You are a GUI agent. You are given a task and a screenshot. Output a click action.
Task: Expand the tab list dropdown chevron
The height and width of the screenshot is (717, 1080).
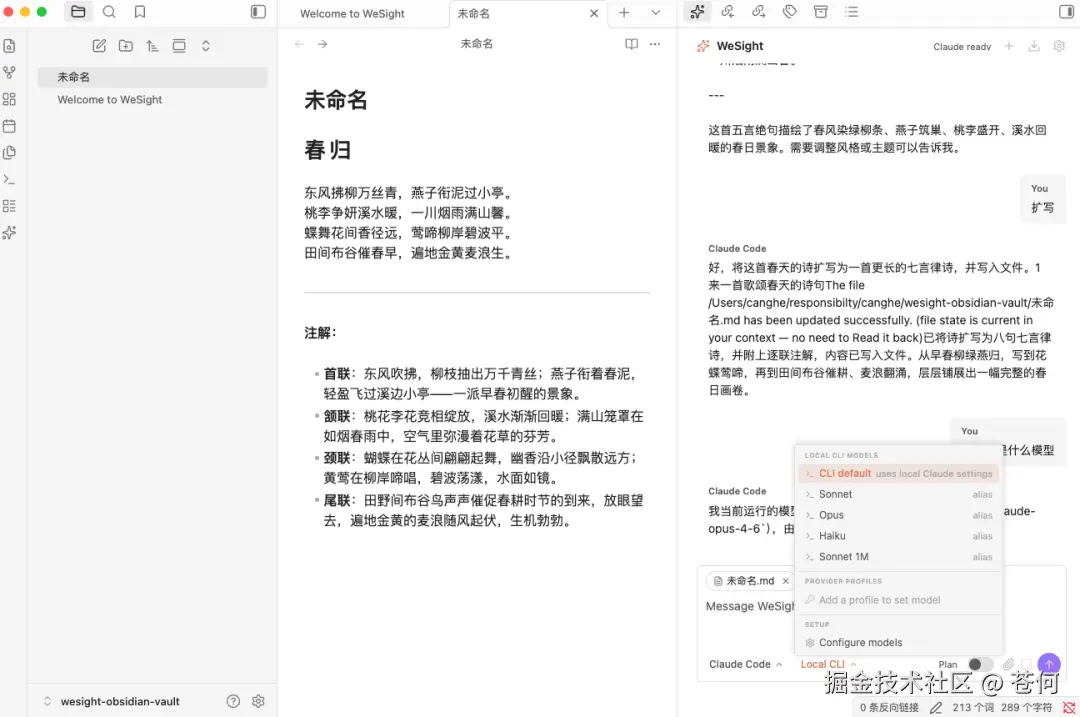pos(656,12)
